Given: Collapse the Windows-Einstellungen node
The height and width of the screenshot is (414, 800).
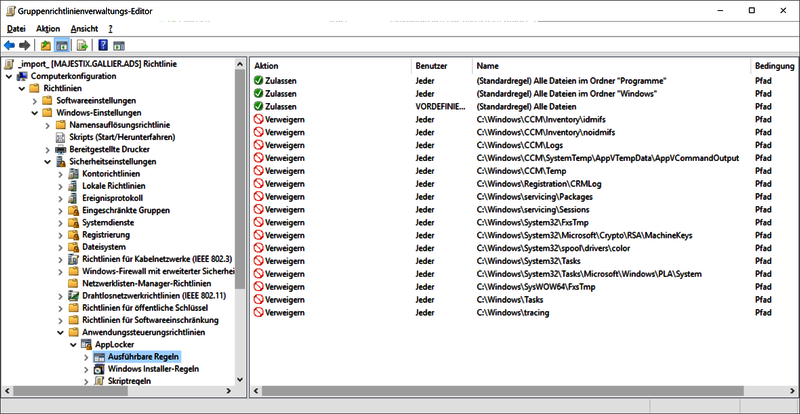Looking at the screenshot, I should pos(35,113).
